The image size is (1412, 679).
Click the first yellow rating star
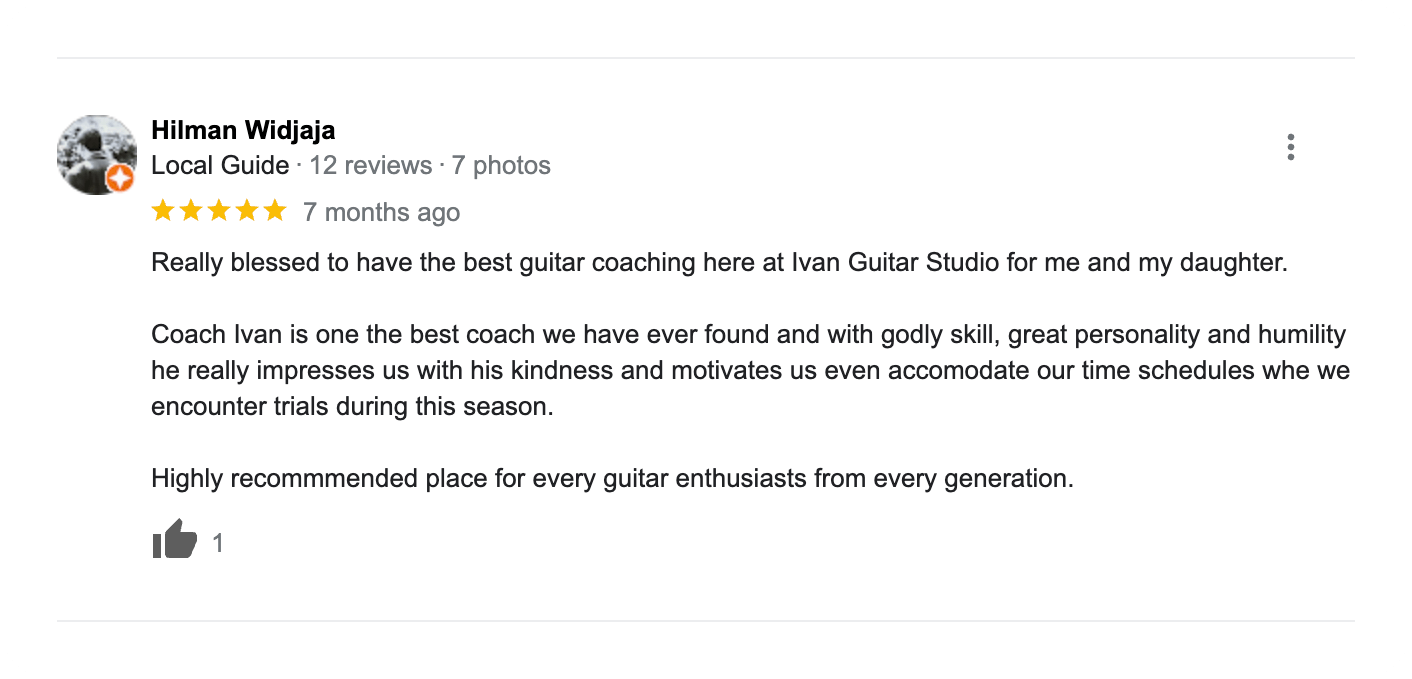[x=163, y=211]
